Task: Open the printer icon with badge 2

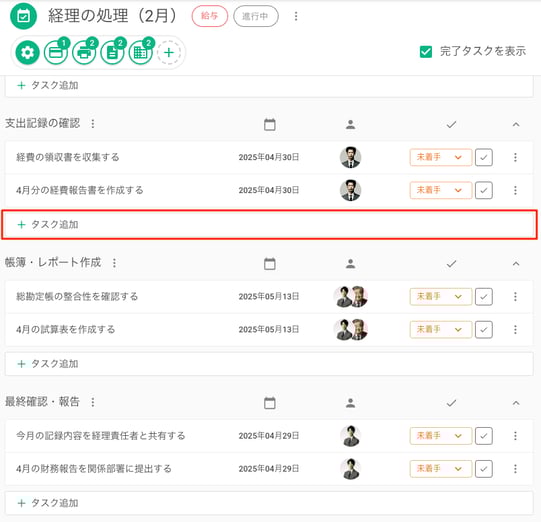Action: [84, 53]
